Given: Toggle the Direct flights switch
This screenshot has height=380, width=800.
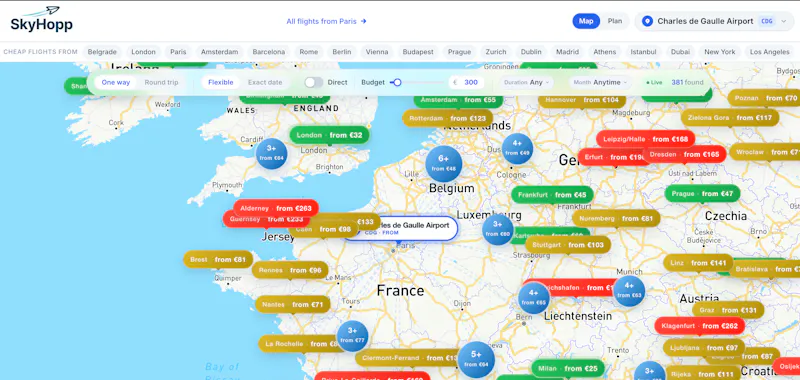Looking at the screenshot, I should click(x=314, y=82).
